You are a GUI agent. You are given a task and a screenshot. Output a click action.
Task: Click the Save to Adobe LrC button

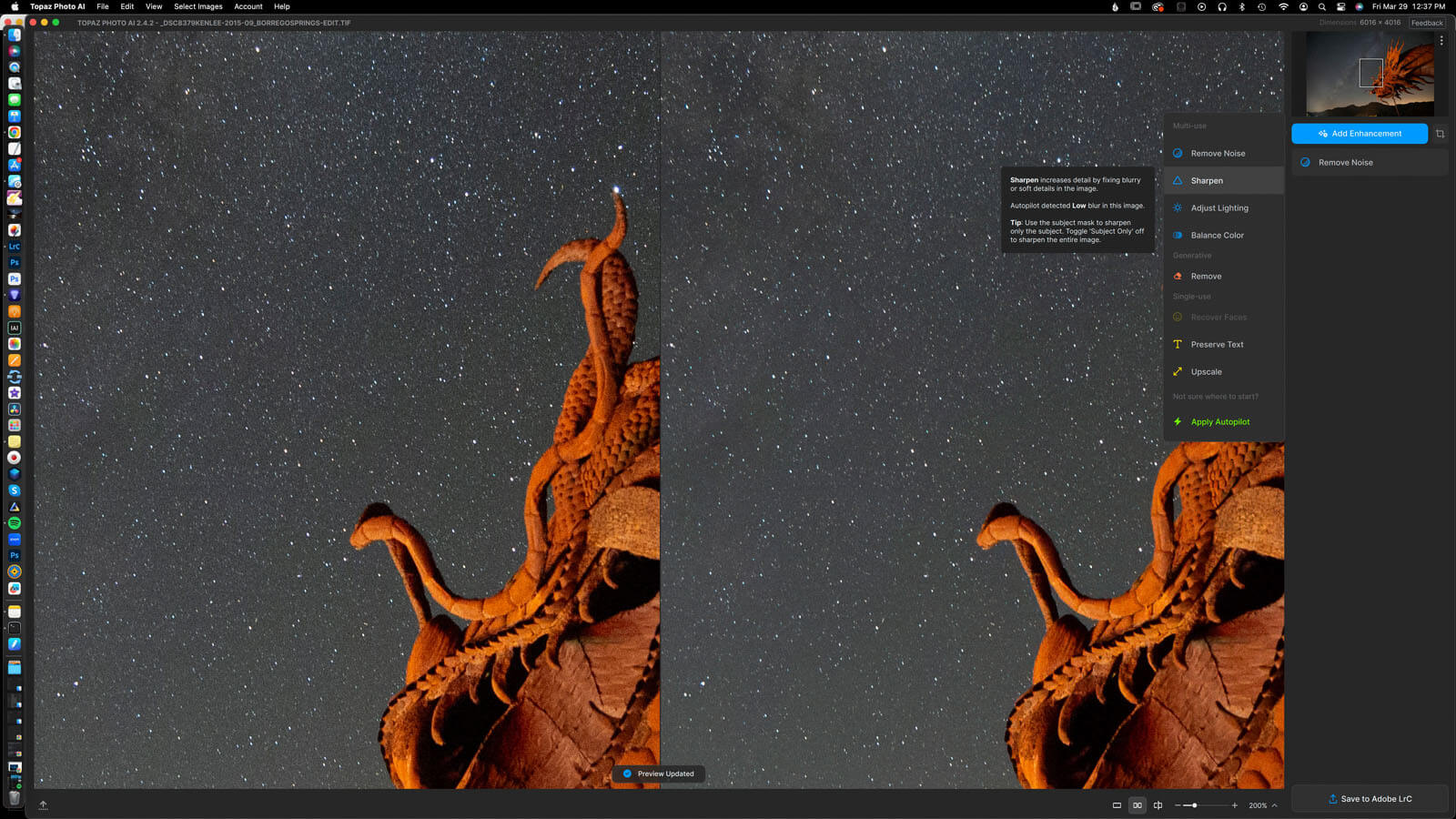pyautogui.click(x=1370, y=799)
